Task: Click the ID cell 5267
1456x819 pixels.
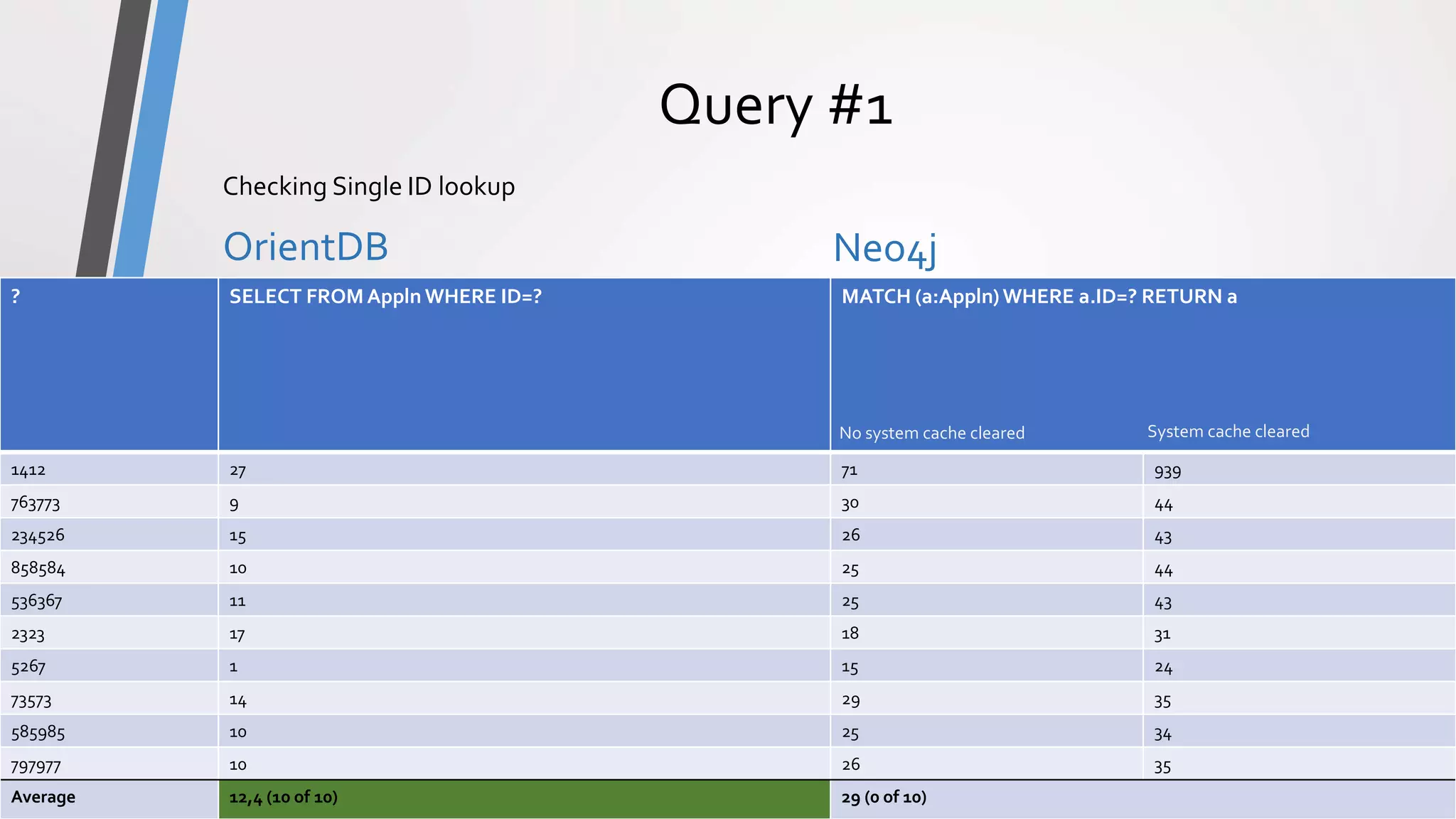Action: (x=109, y=666)
